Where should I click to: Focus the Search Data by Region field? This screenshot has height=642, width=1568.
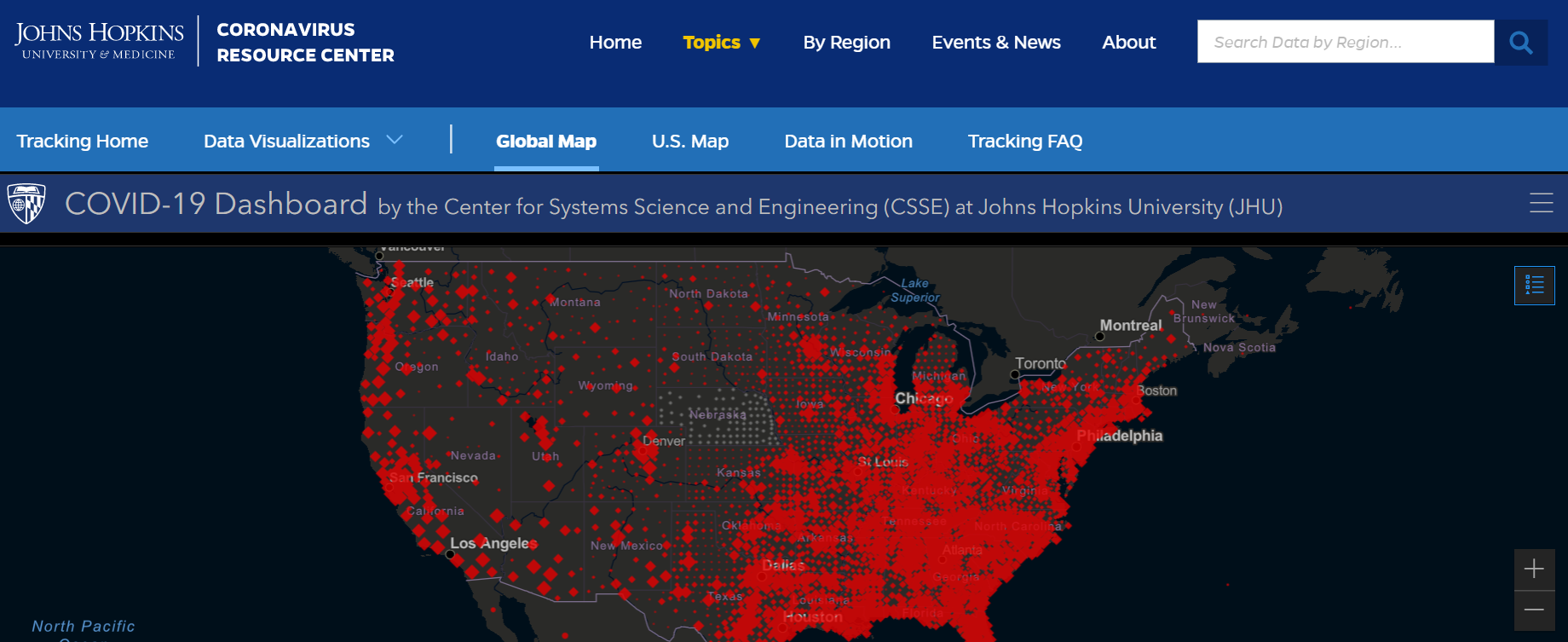(1345, 42)
